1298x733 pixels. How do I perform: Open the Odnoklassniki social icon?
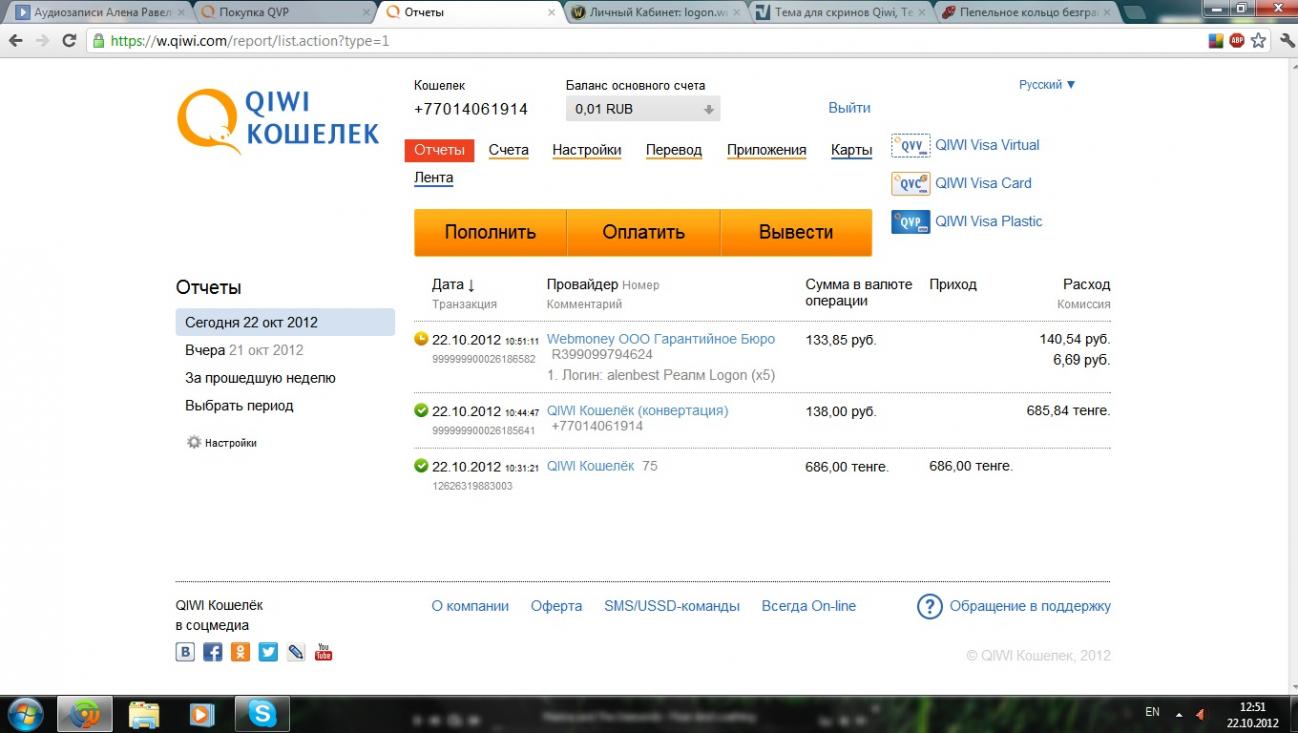240,652
